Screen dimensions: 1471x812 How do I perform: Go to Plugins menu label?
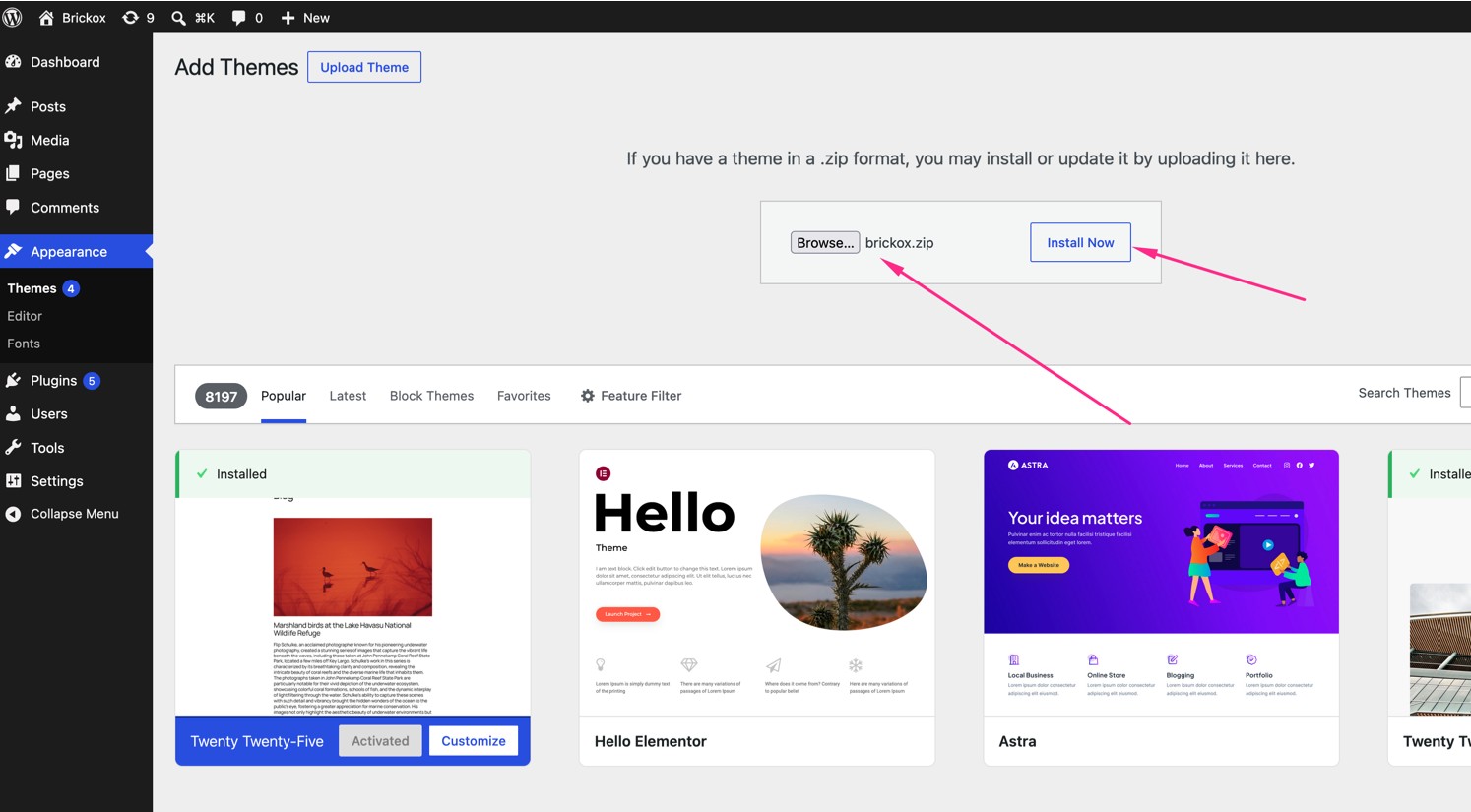53,380
